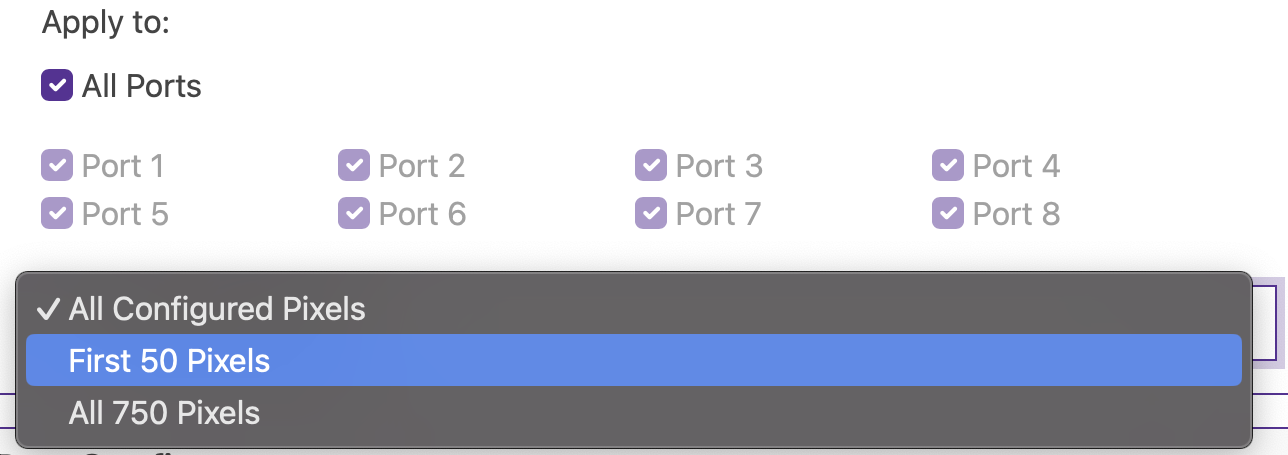The height and width of the screenshot is (455, 1288).
Task: Click the pixel dropdown field edge behind the menu
Action: (1267, 323)
